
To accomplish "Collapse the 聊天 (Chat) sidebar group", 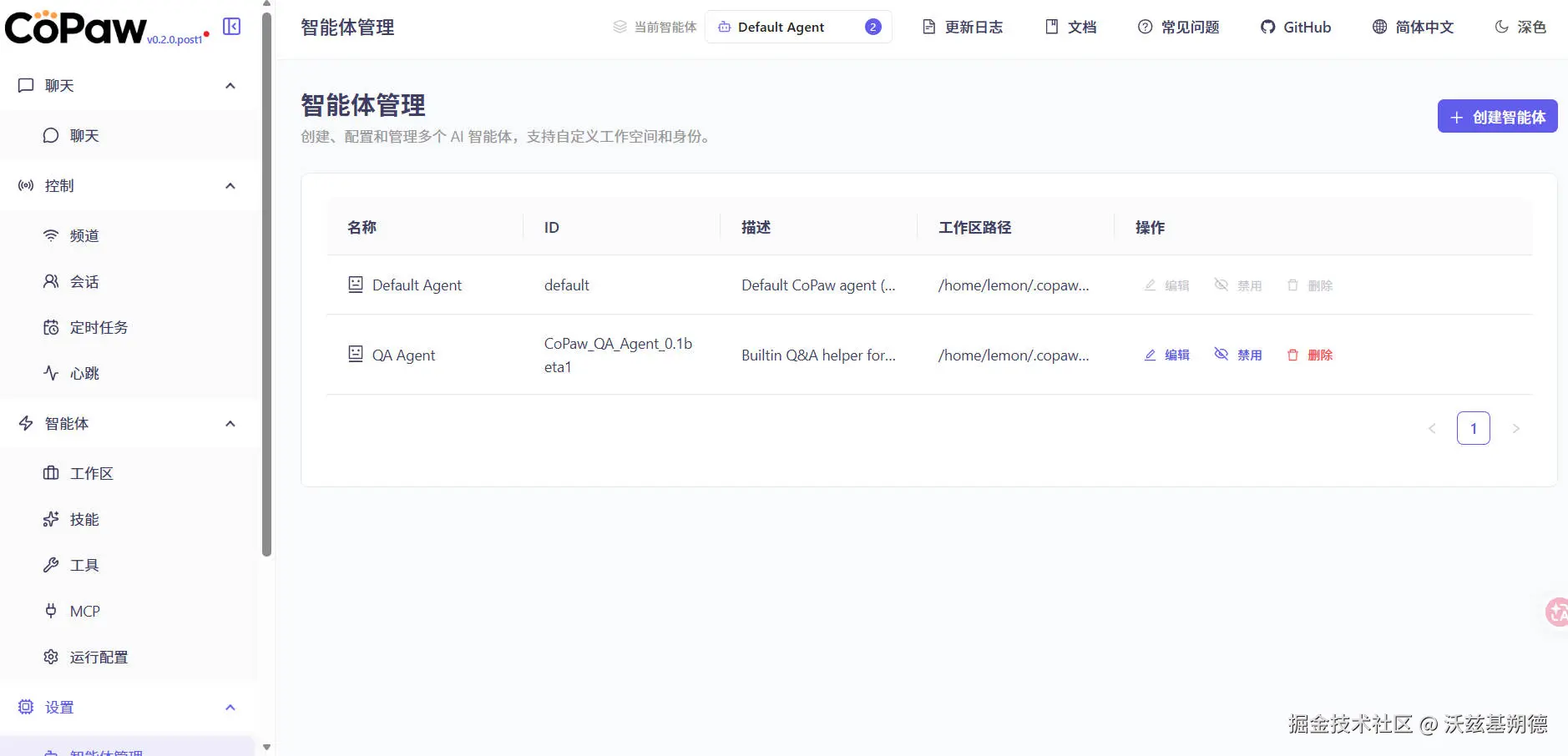I will (230, 86).
